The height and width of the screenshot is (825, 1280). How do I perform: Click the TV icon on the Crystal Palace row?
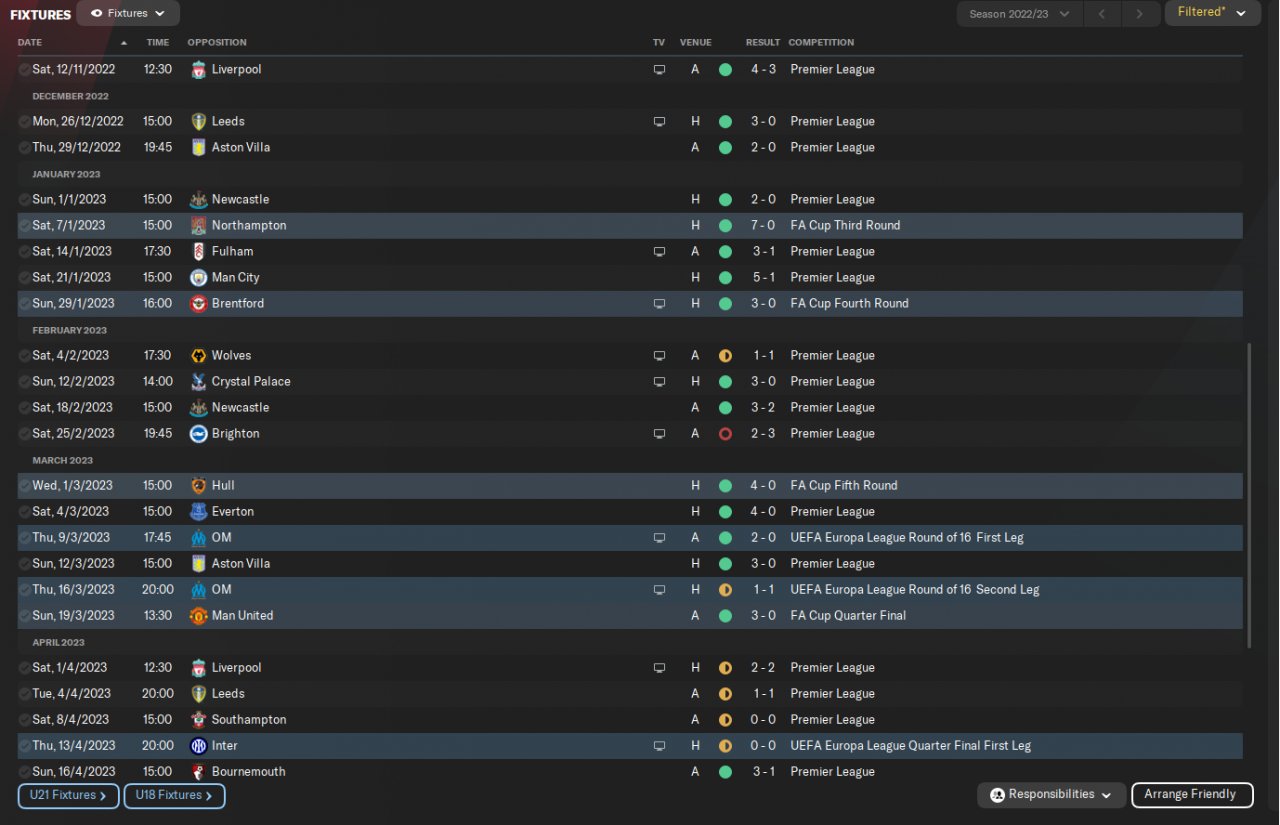pyautogui.click(x=659, y=382)
